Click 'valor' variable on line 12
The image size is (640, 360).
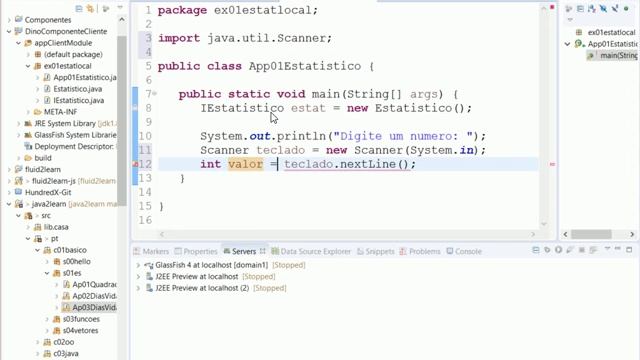point(245,164)
